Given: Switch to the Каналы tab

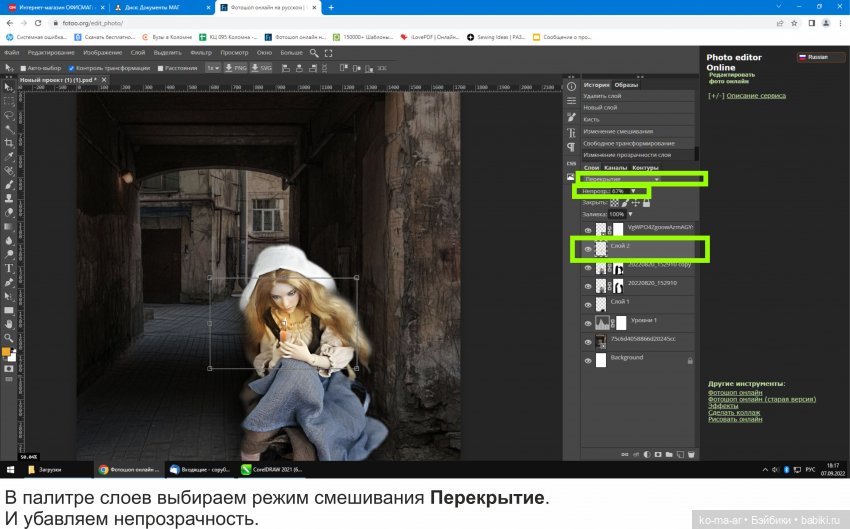Looking at the screenshot, I should 615,168.
